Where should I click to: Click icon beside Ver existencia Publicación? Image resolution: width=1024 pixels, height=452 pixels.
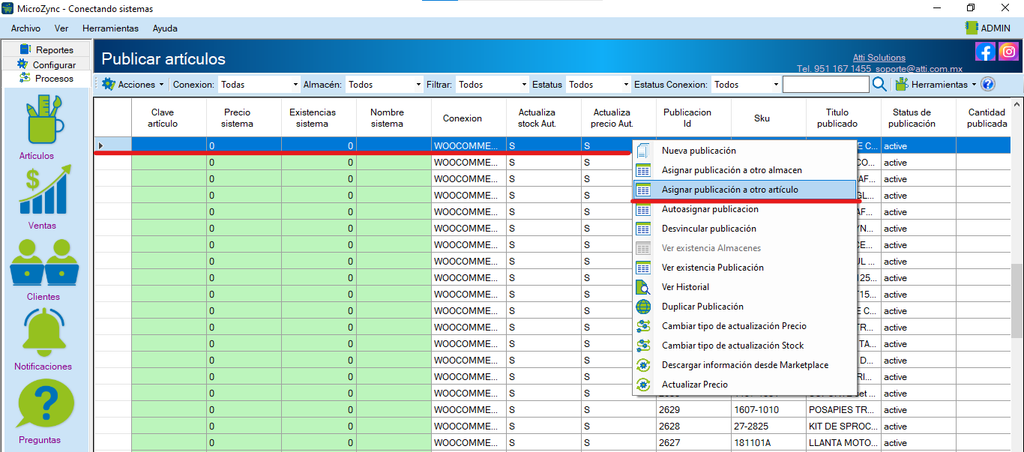(x=643, y=268)
